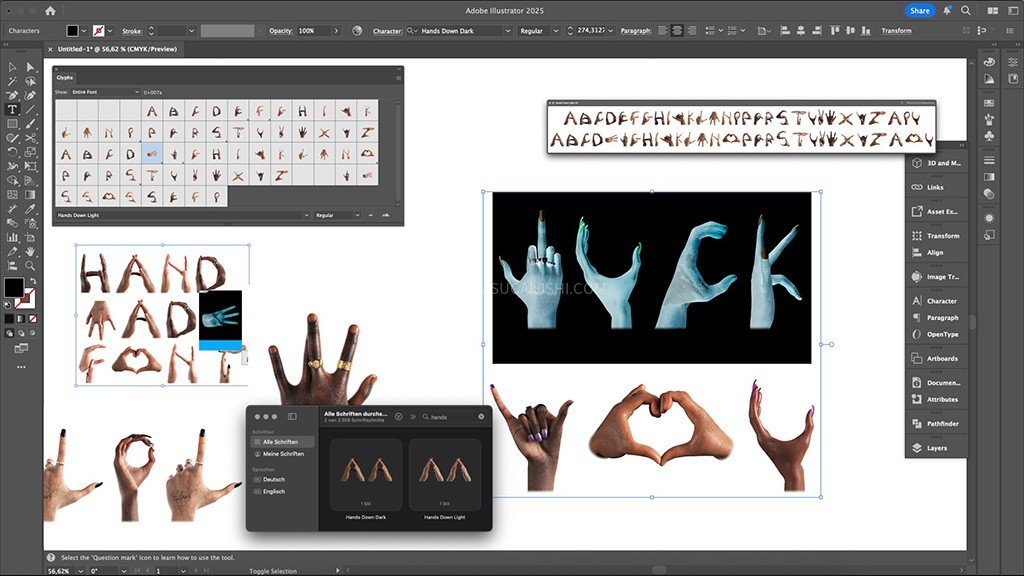The image size is (1024, 576).
Task: Expand the Character font family dropdown
Action: click(506, 31)
